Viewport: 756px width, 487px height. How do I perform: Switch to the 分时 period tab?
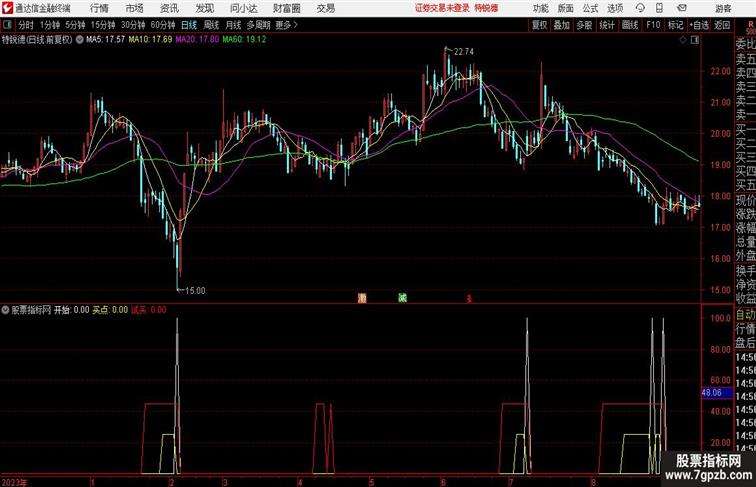[x=26, y=25]
